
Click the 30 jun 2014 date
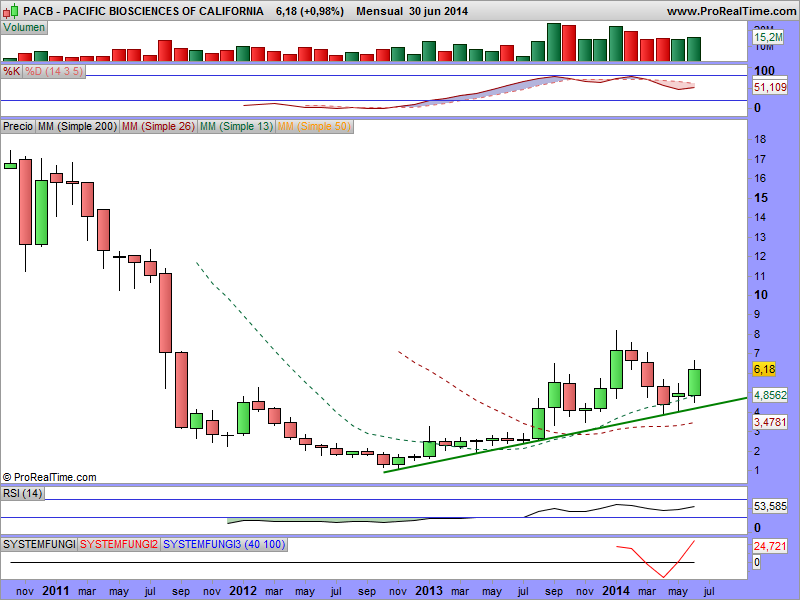438,11
